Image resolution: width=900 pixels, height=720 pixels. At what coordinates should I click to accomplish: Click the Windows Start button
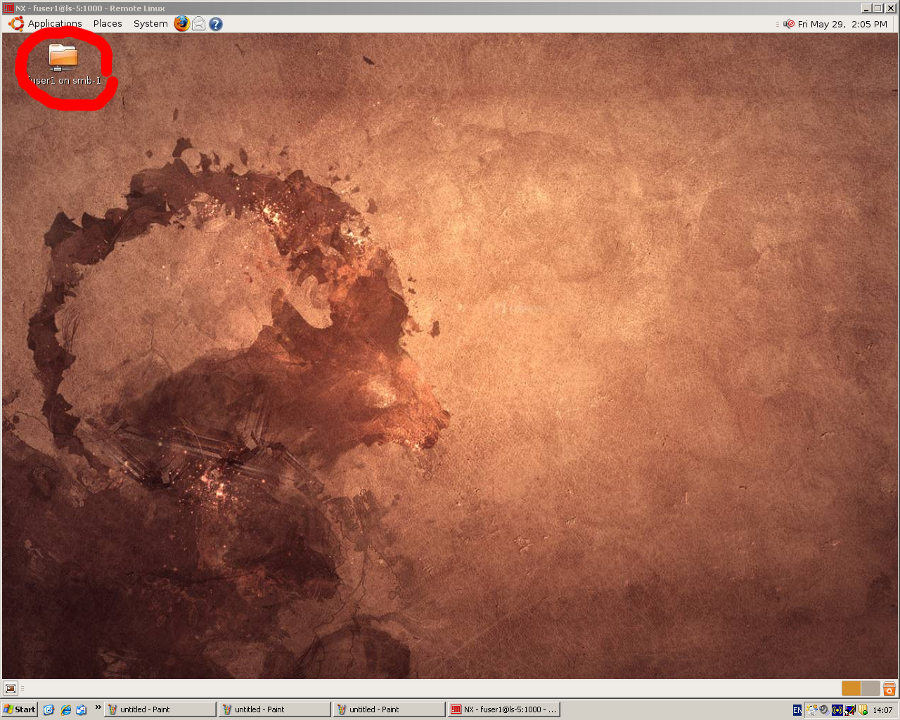tap(20, 709)
